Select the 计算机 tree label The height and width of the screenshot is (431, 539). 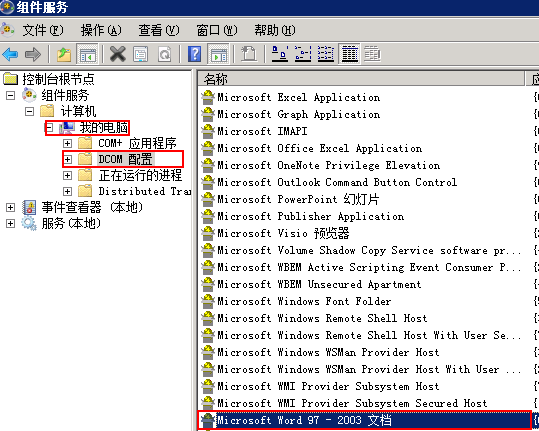(78, 111)
